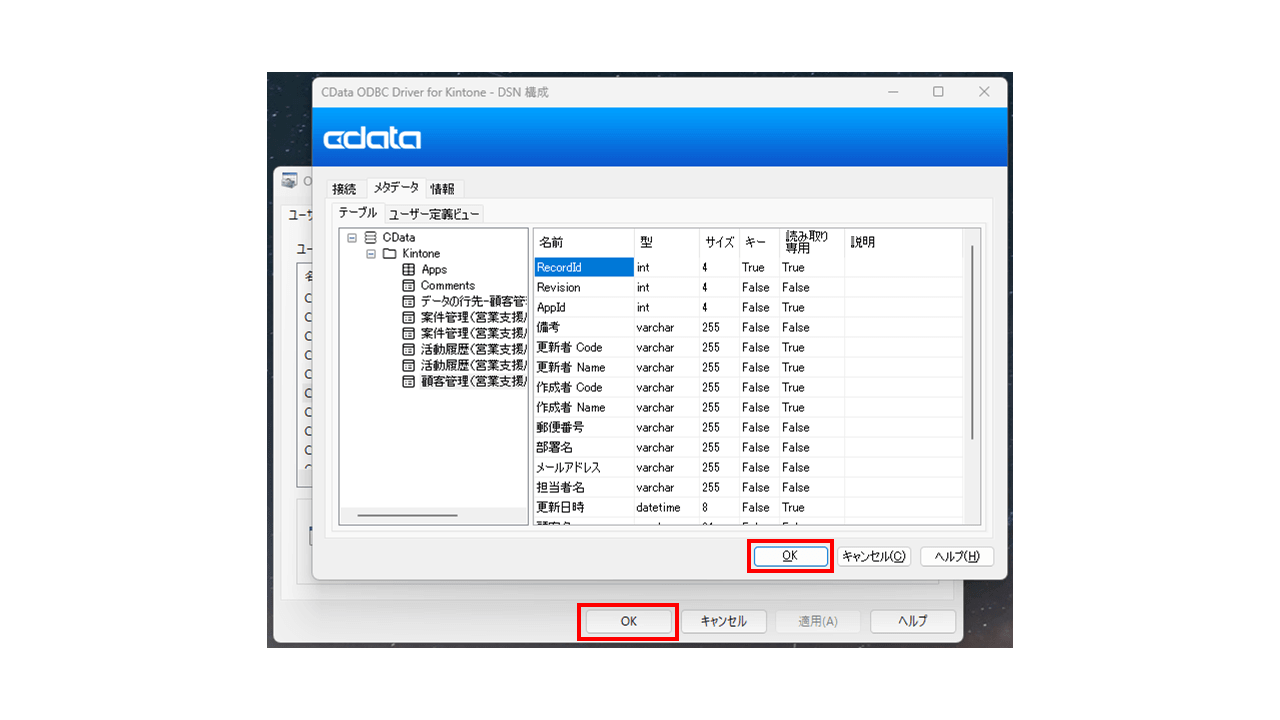The height and width of the screenshot is (720, 1280).
Task: Select the 更新者 Name row
Action: click(x=748, y=367)
